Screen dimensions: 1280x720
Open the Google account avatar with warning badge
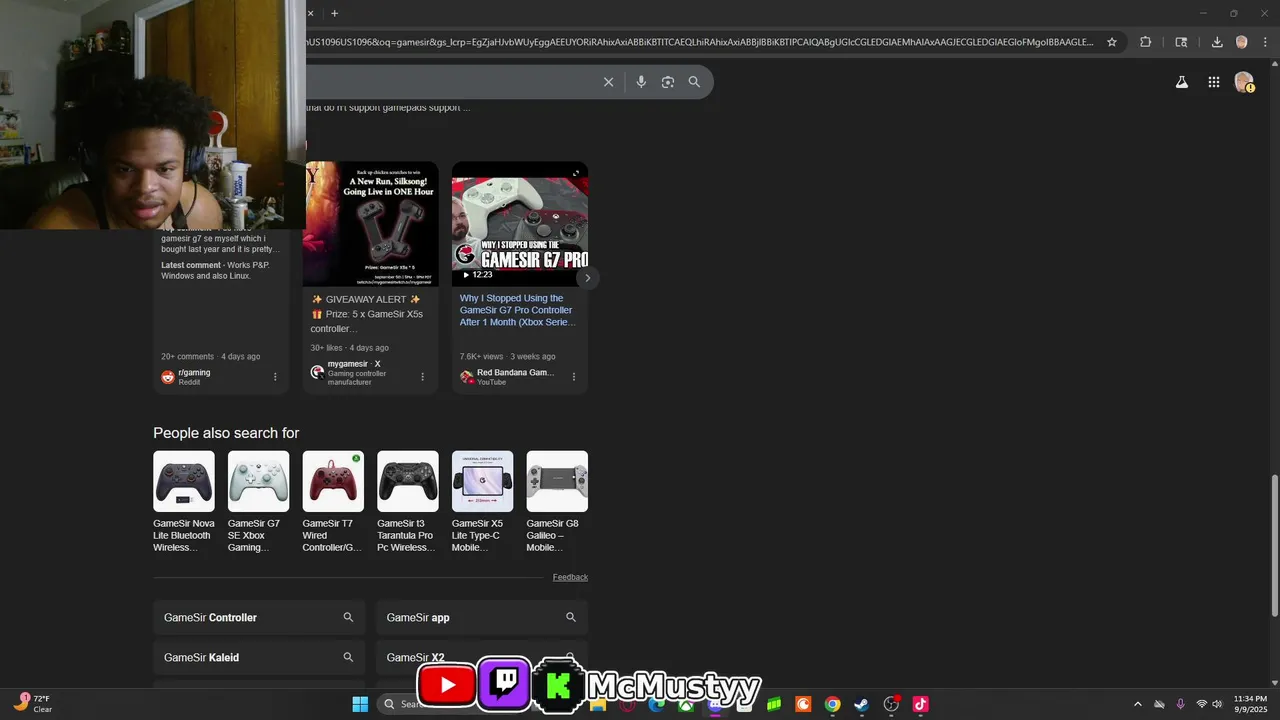pos(1244,82)
